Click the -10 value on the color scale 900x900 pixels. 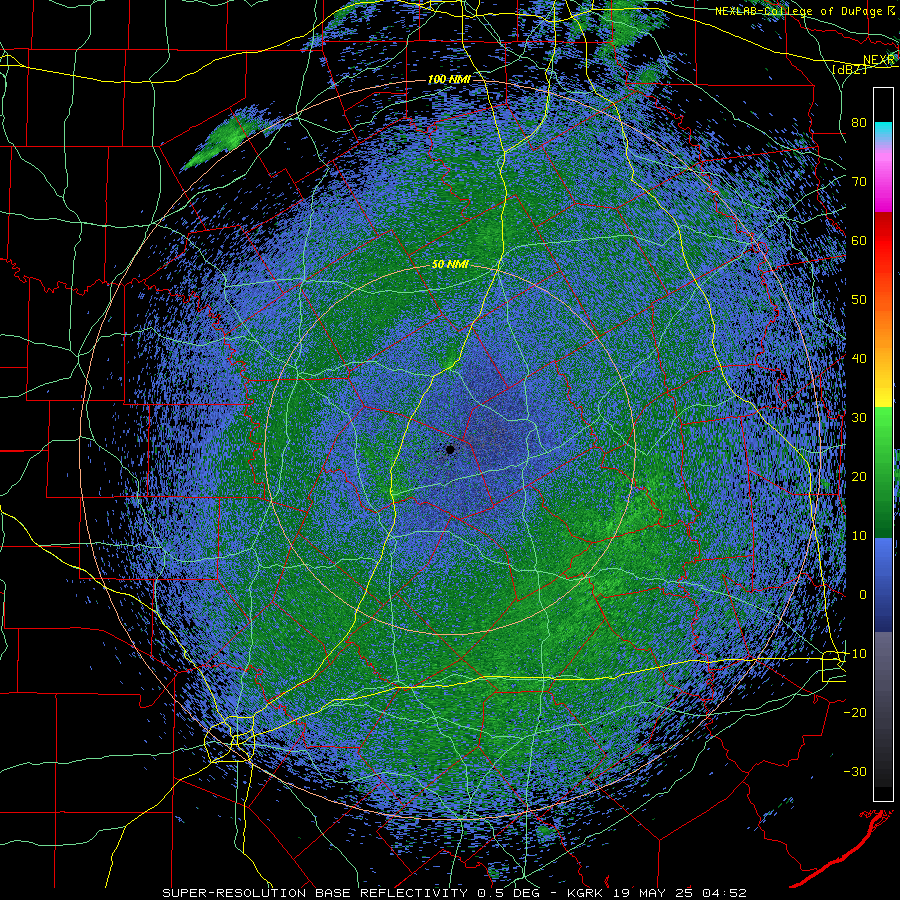click(855, 654)
